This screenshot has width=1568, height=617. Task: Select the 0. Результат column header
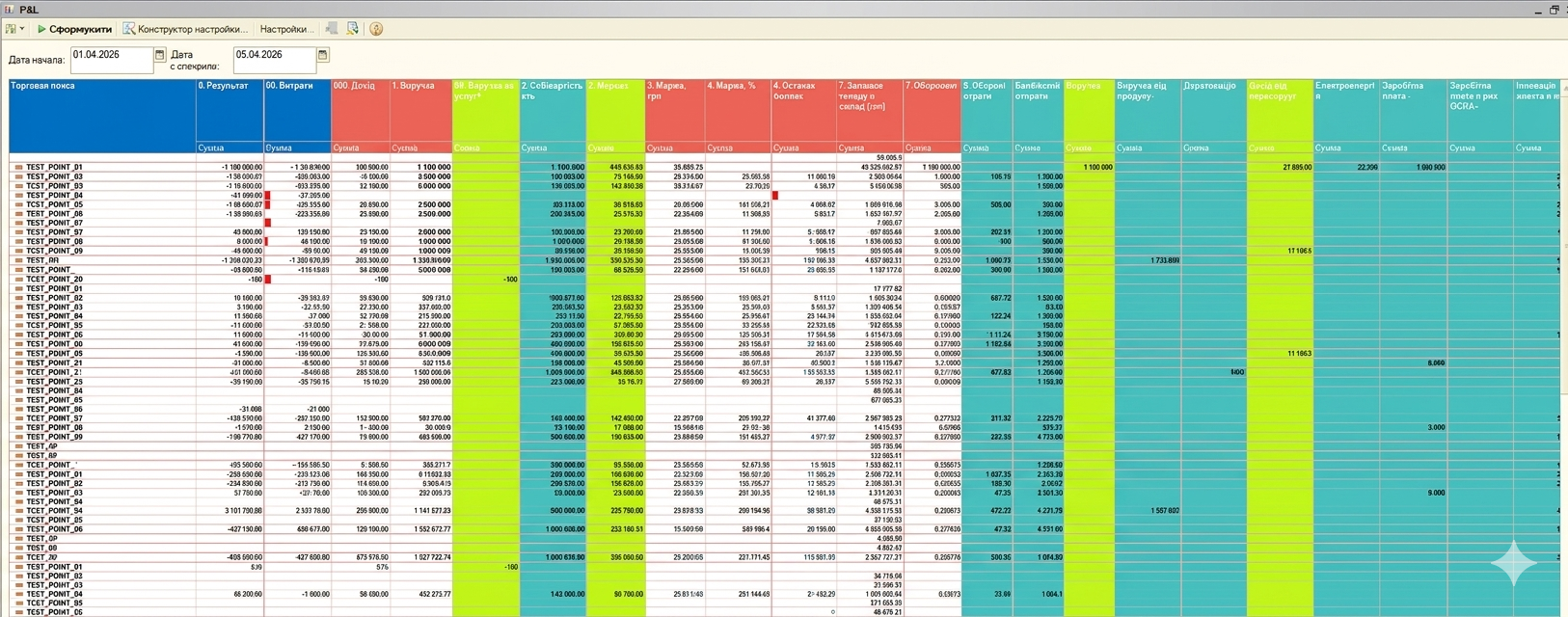pyautogui.click(x=230, y=111)
